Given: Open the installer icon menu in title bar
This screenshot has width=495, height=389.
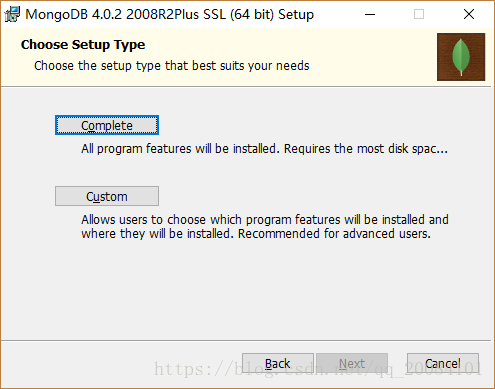Looking at the screenshot, I should [x=12, y=14].
